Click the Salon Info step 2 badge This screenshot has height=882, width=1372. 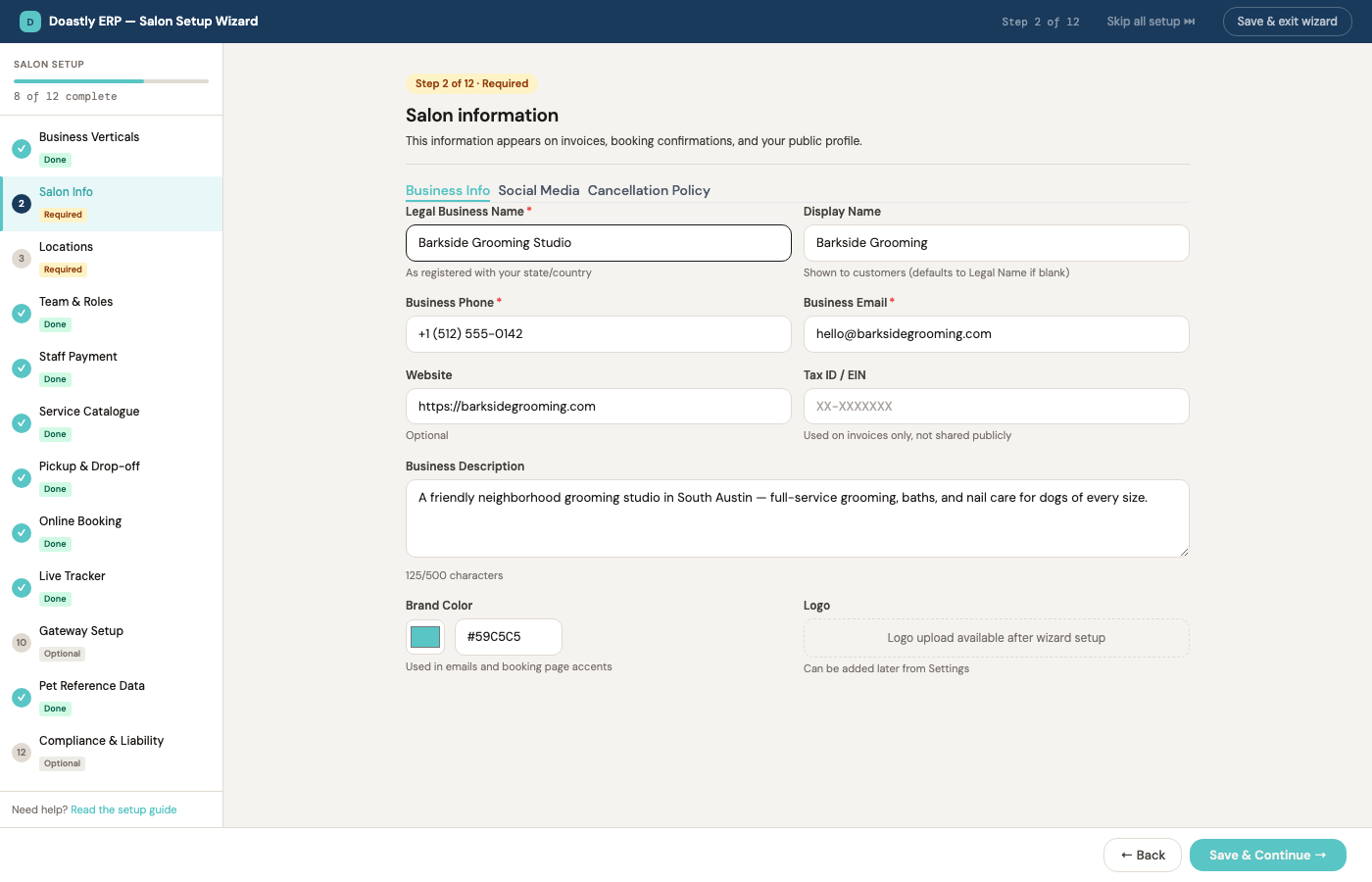(22, 204)
